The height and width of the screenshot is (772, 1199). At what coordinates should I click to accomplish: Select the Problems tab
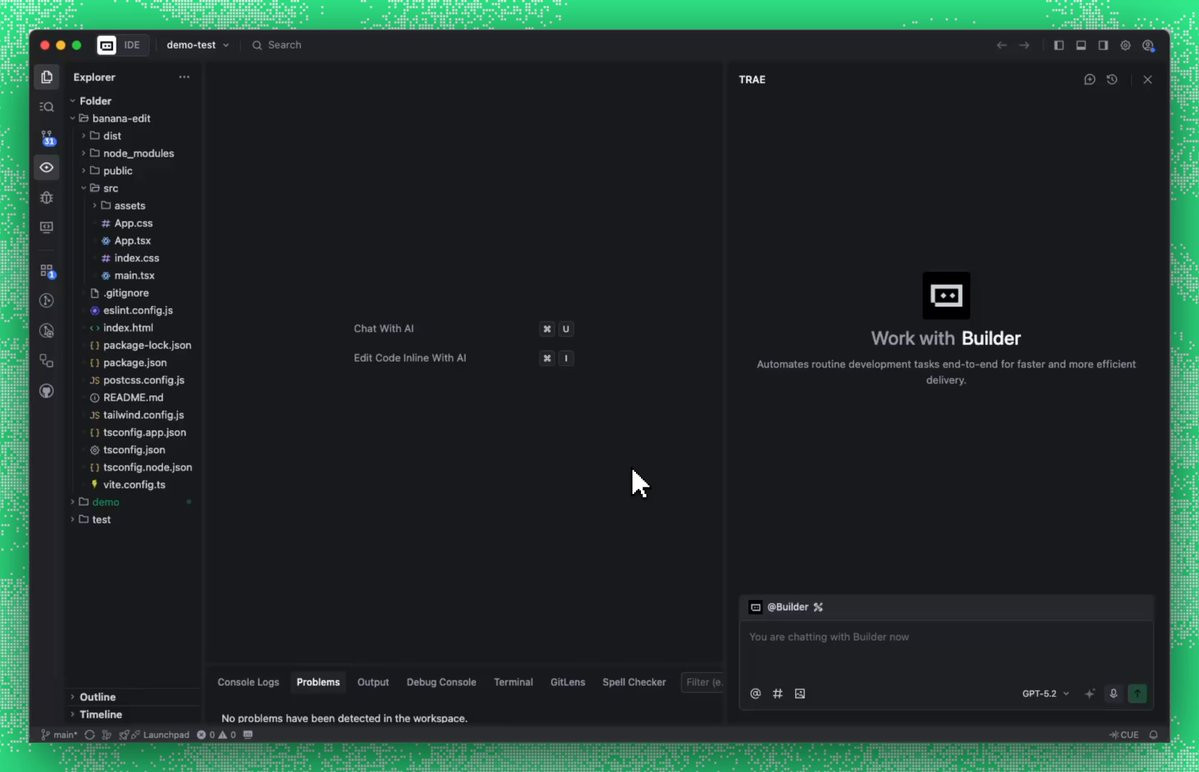point(318,682)
